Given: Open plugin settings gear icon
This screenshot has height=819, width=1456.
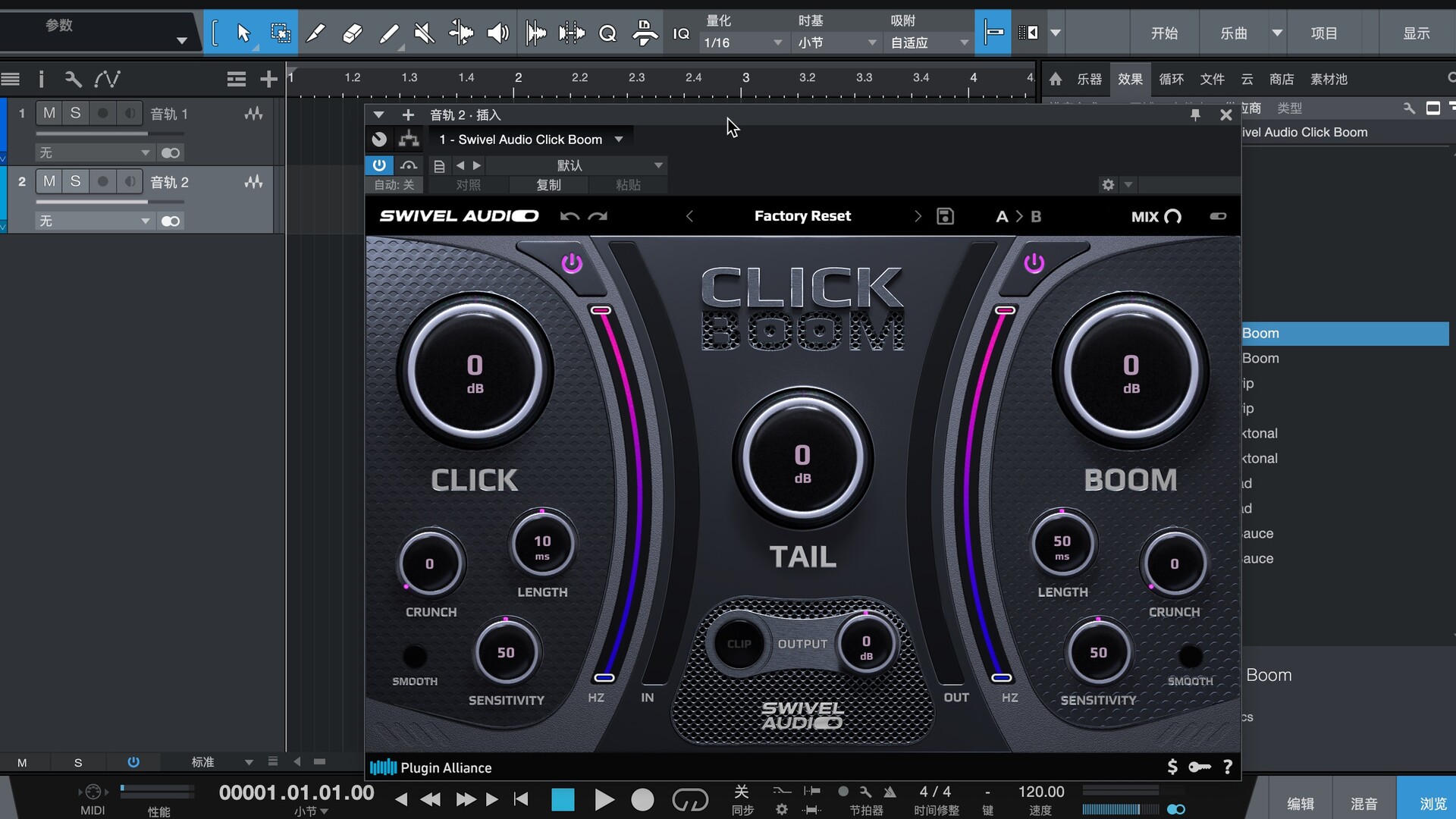Looking at the screenshot, I should (x=1108, y=184).
